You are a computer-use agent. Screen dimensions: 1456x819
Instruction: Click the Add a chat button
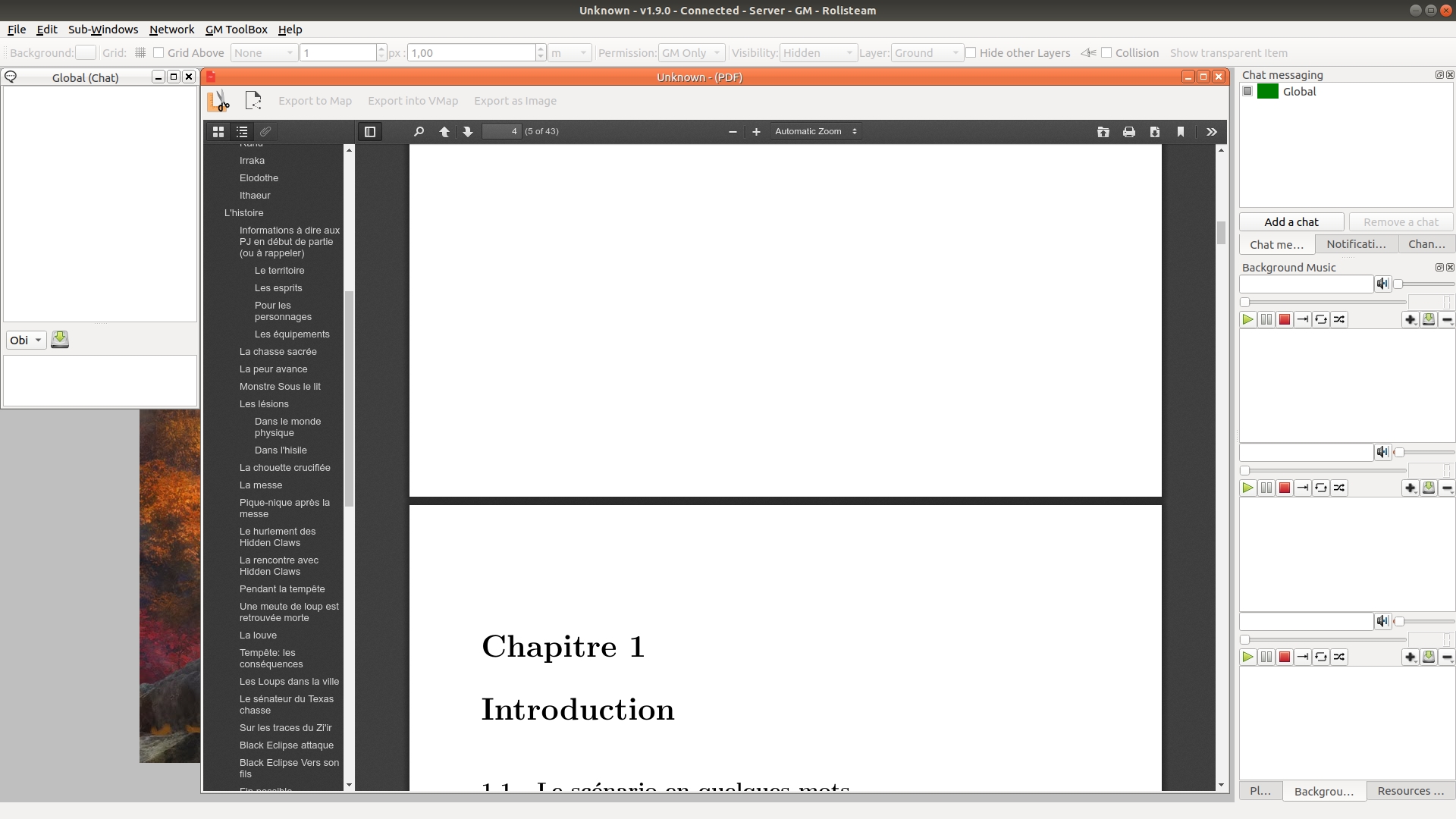1291,222
